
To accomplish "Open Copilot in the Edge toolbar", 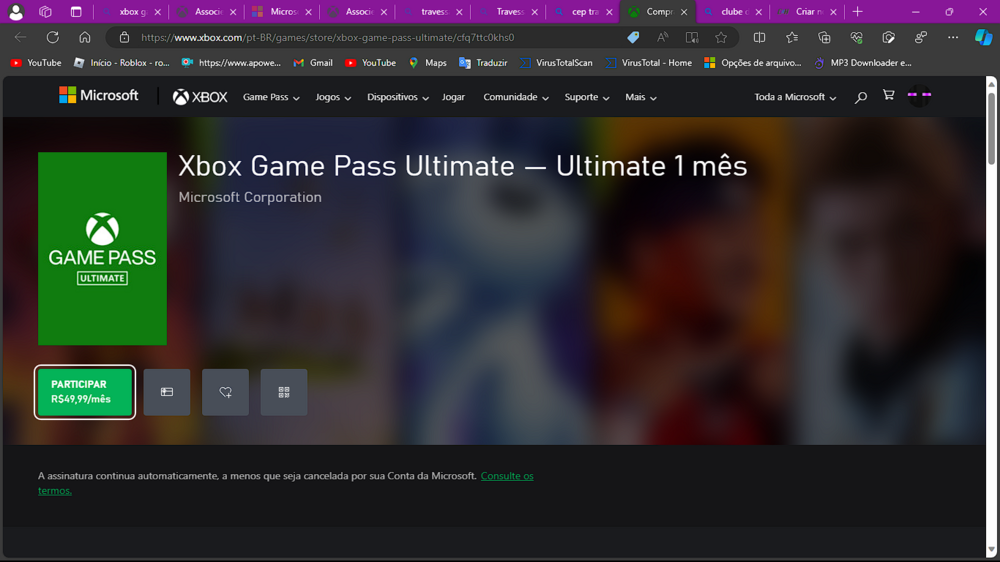I will click(x=984, y=37).
